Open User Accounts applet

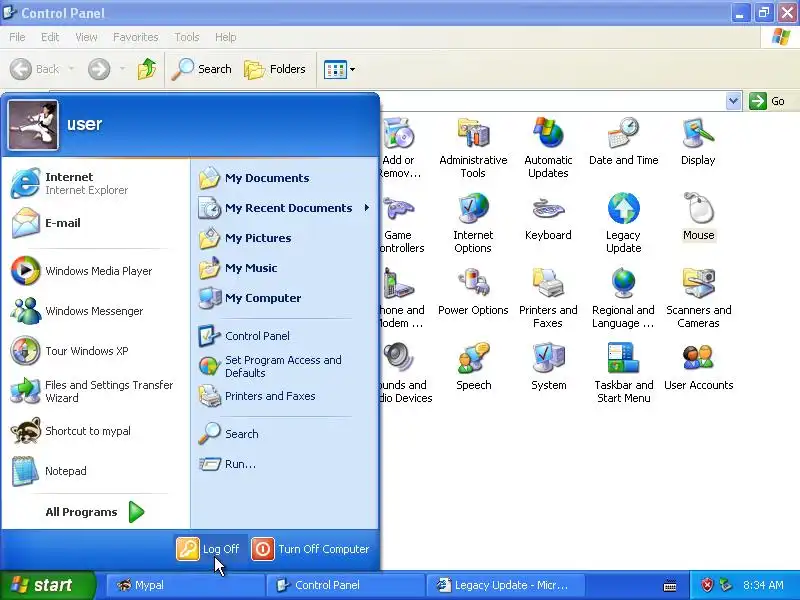[x=698, y=367]
